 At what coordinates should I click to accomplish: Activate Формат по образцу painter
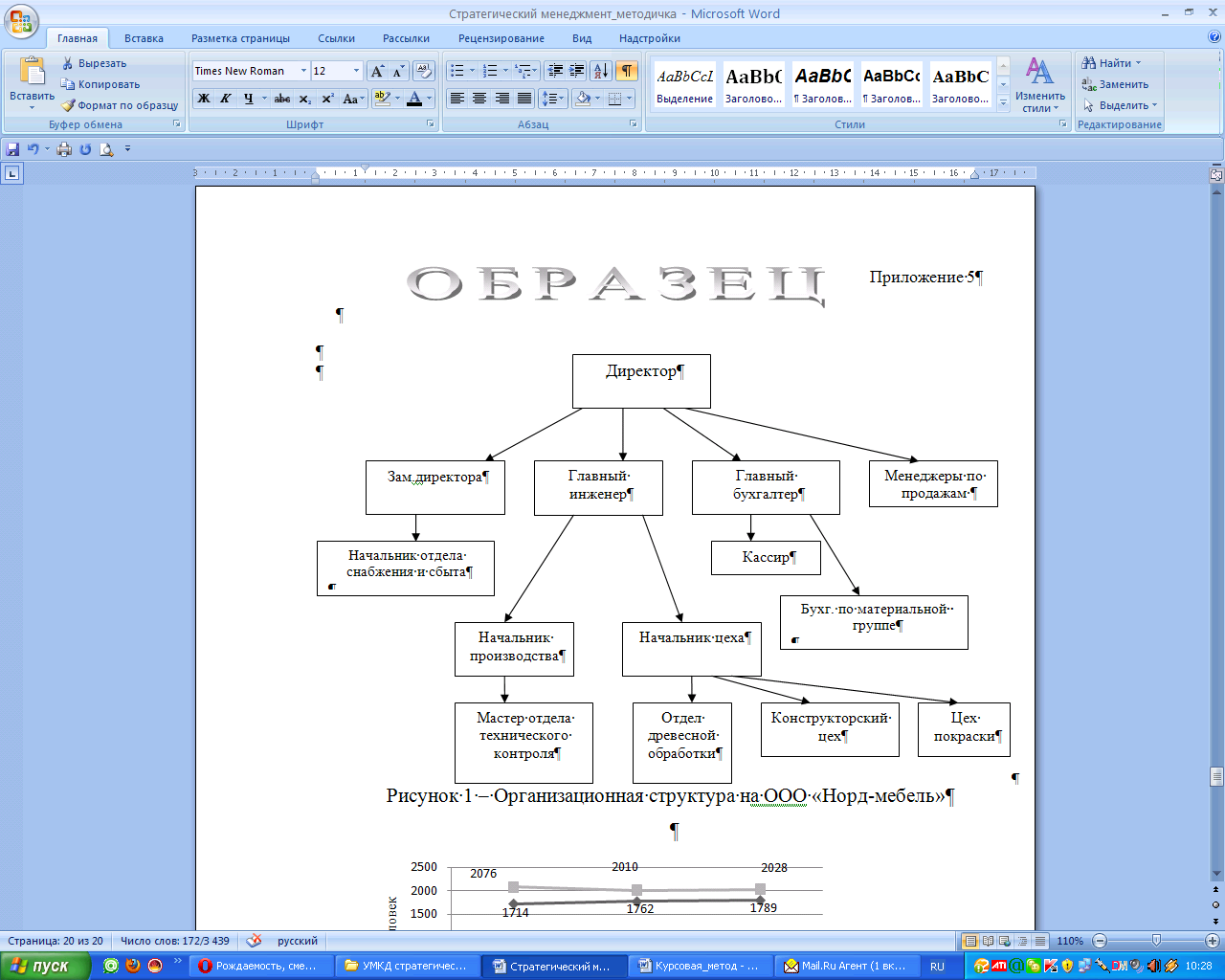click(x=120, y=105)
